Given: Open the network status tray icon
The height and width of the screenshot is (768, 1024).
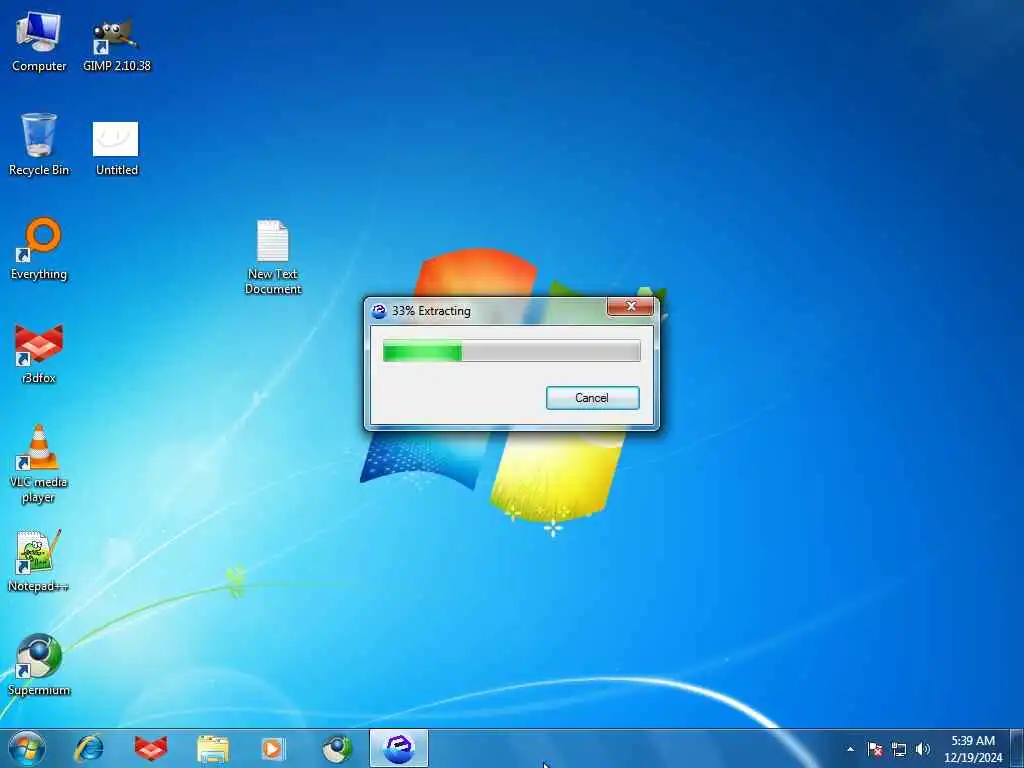Looking at the screenshot, I should click(899, 749).
